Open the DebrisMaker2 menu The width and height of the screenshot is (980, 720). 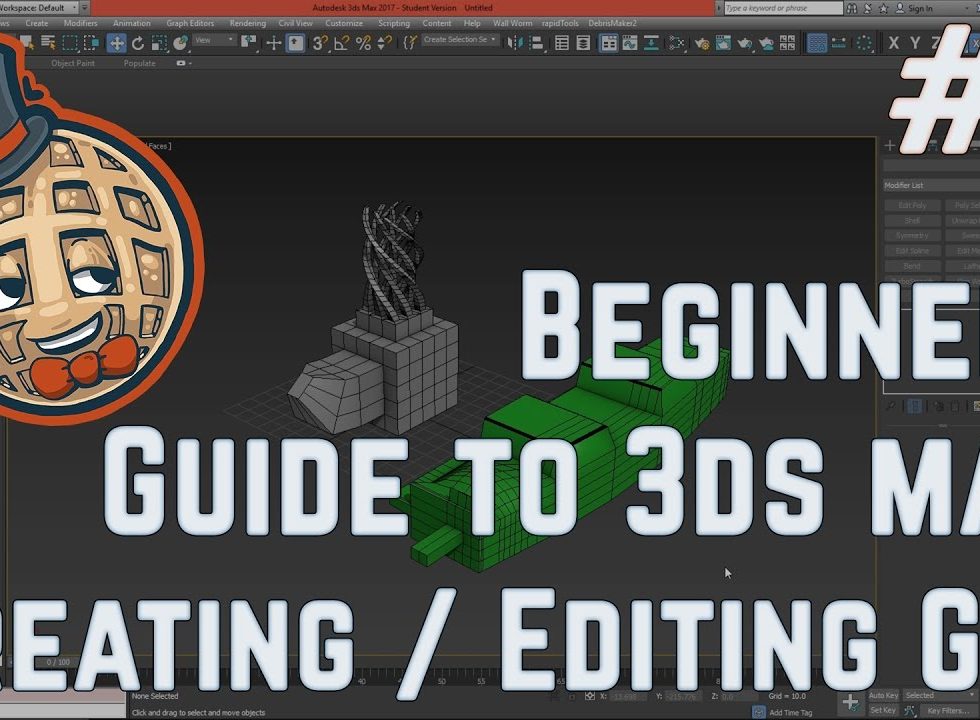click(x=612, y=23)
